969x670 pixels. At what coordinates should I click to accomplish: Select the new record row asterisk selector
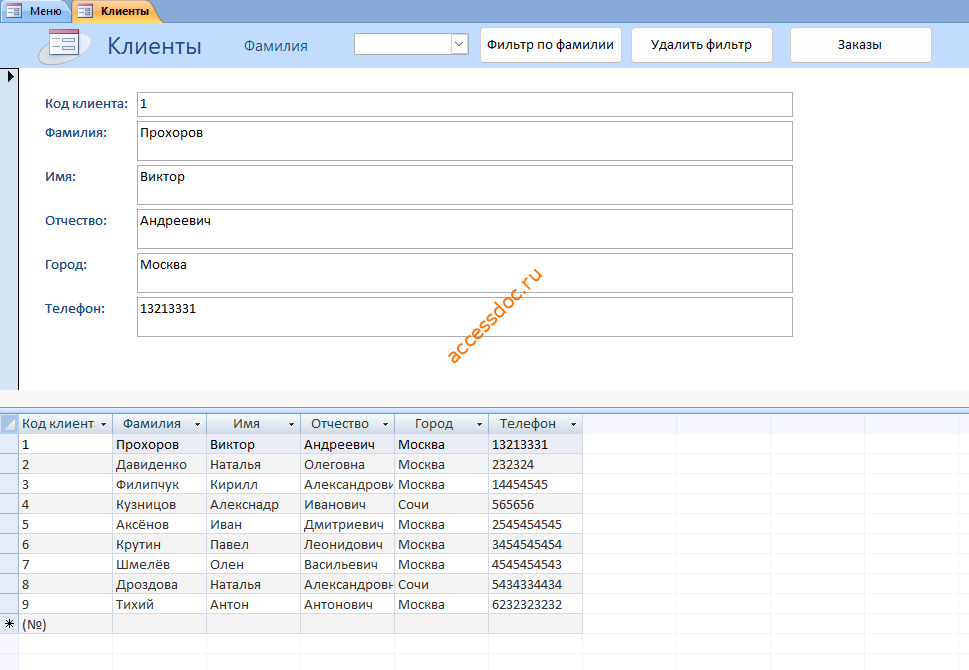click(9, 624)
